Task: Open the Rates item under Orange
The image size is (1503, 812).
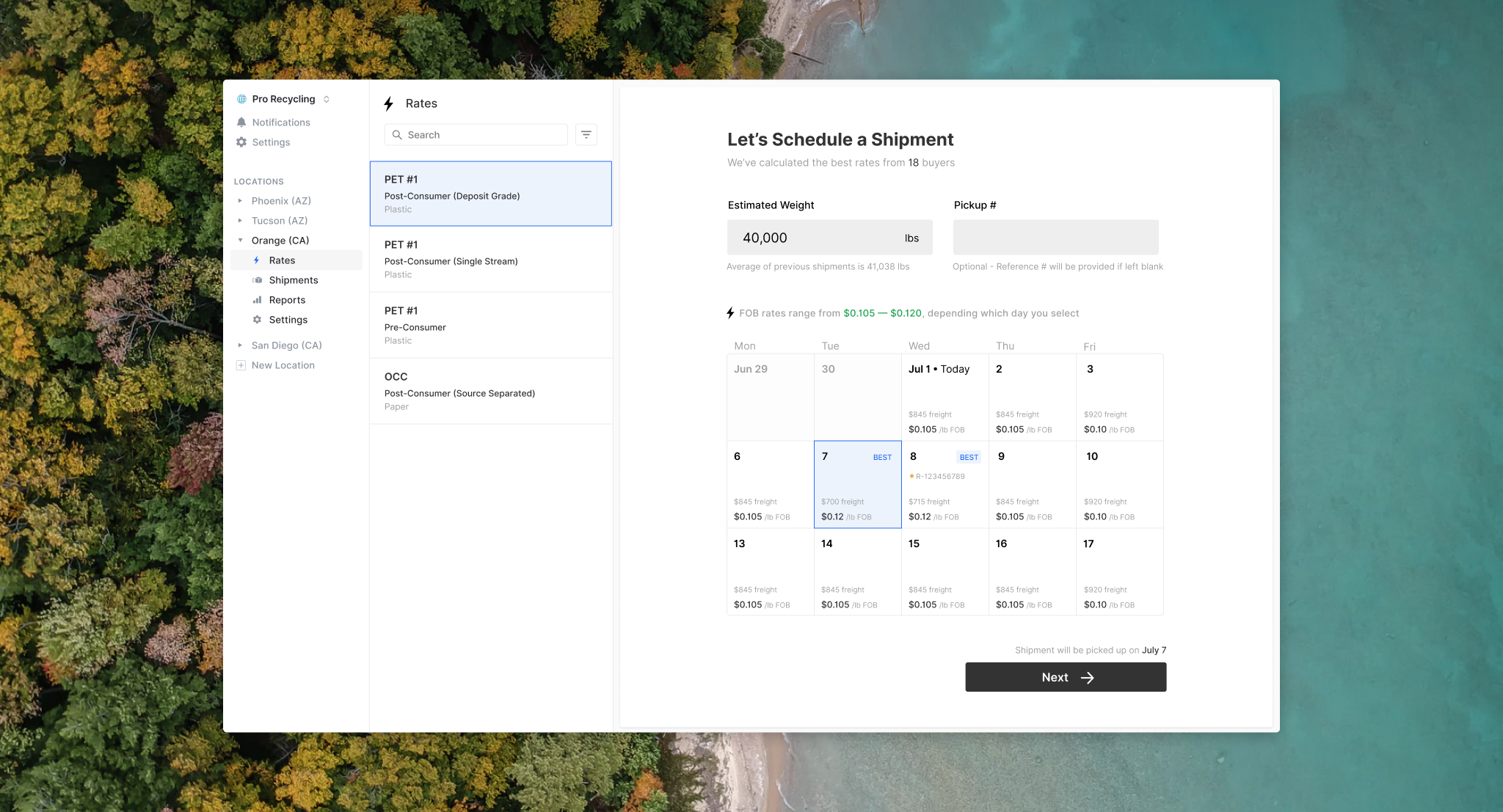Action: [x=282, y=260]
